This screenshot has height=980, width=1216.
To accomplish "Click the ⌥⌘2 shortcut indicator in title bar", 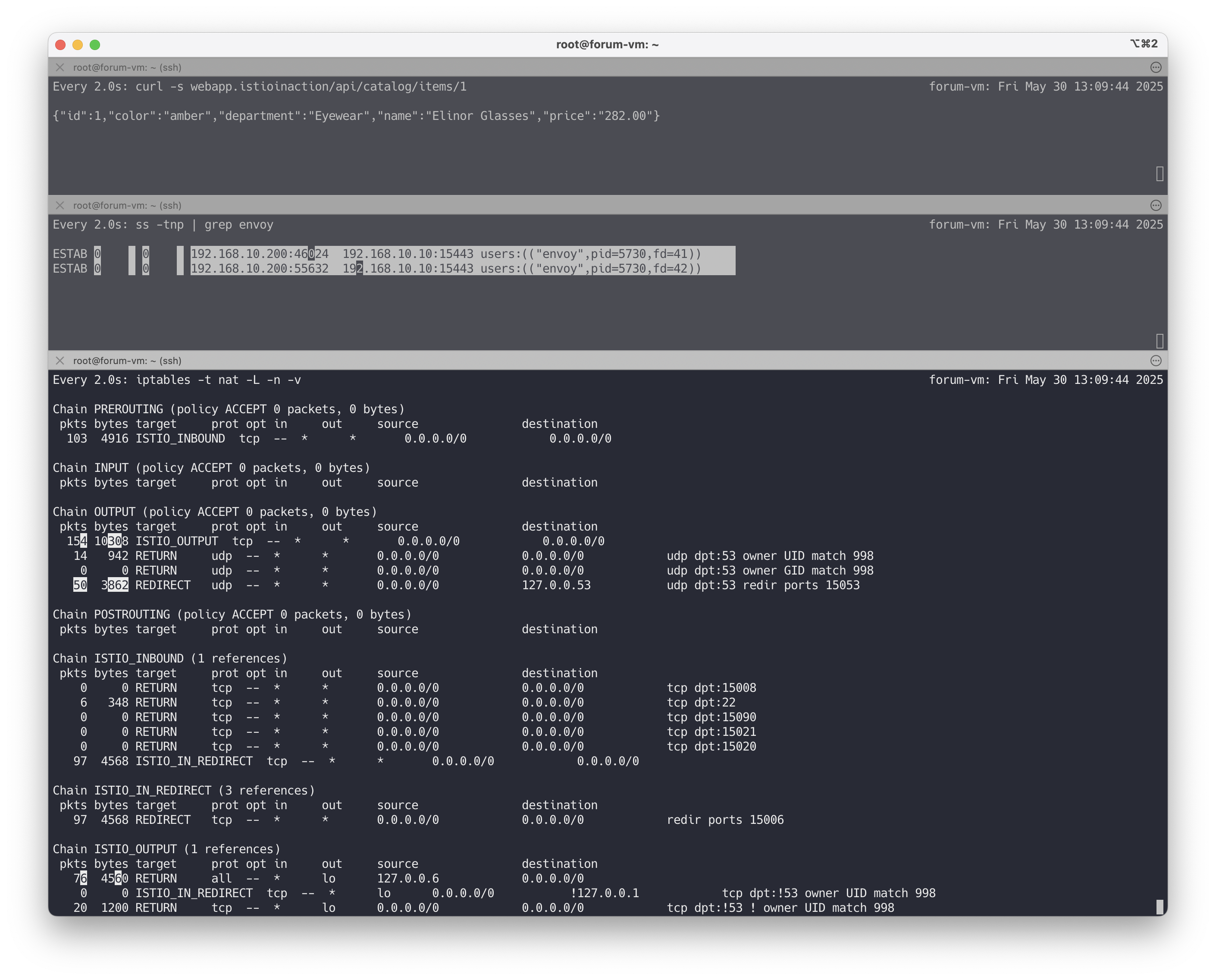I will [1144, 44].
